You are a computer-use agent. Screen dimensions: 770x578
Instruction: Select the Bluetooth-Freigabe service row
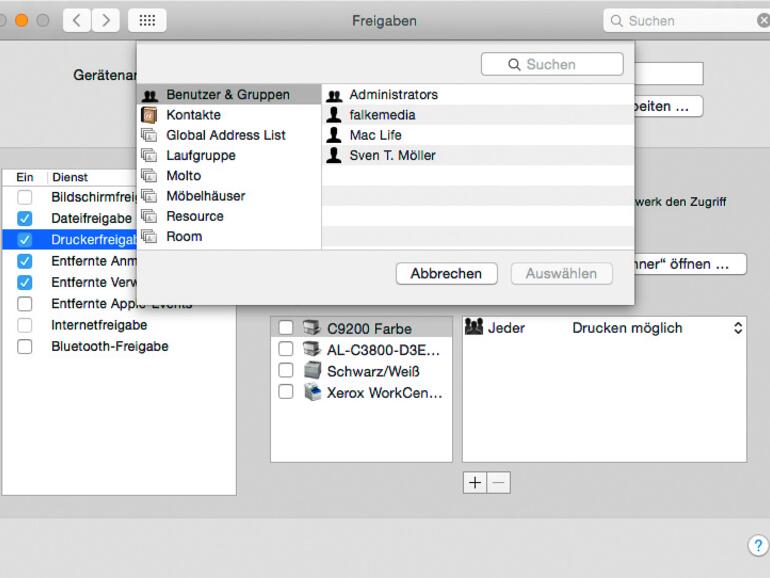click(x=119, y=347)
